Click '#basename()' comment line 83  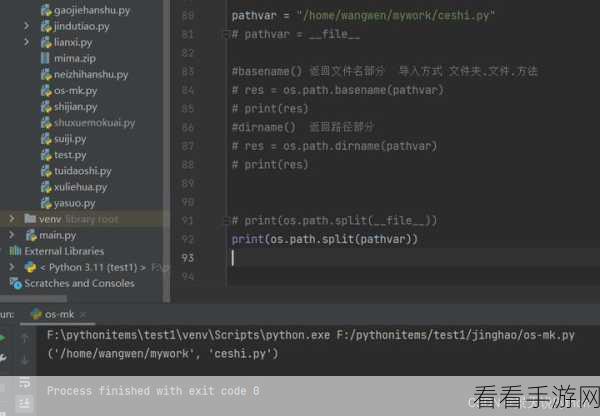(384, 71)
